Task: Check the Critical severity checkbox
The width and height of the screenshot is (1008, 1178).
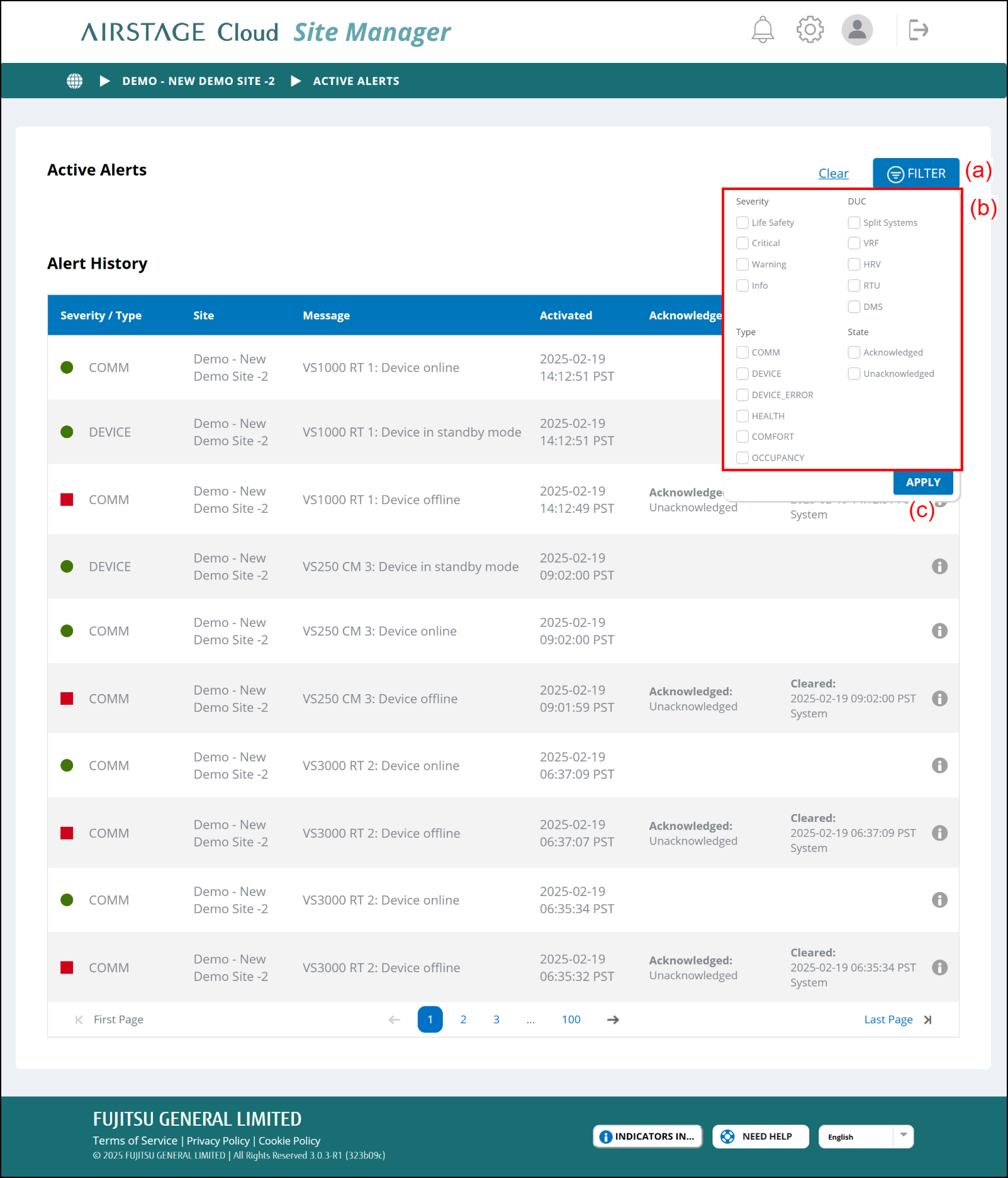Action: click(742, 244)
